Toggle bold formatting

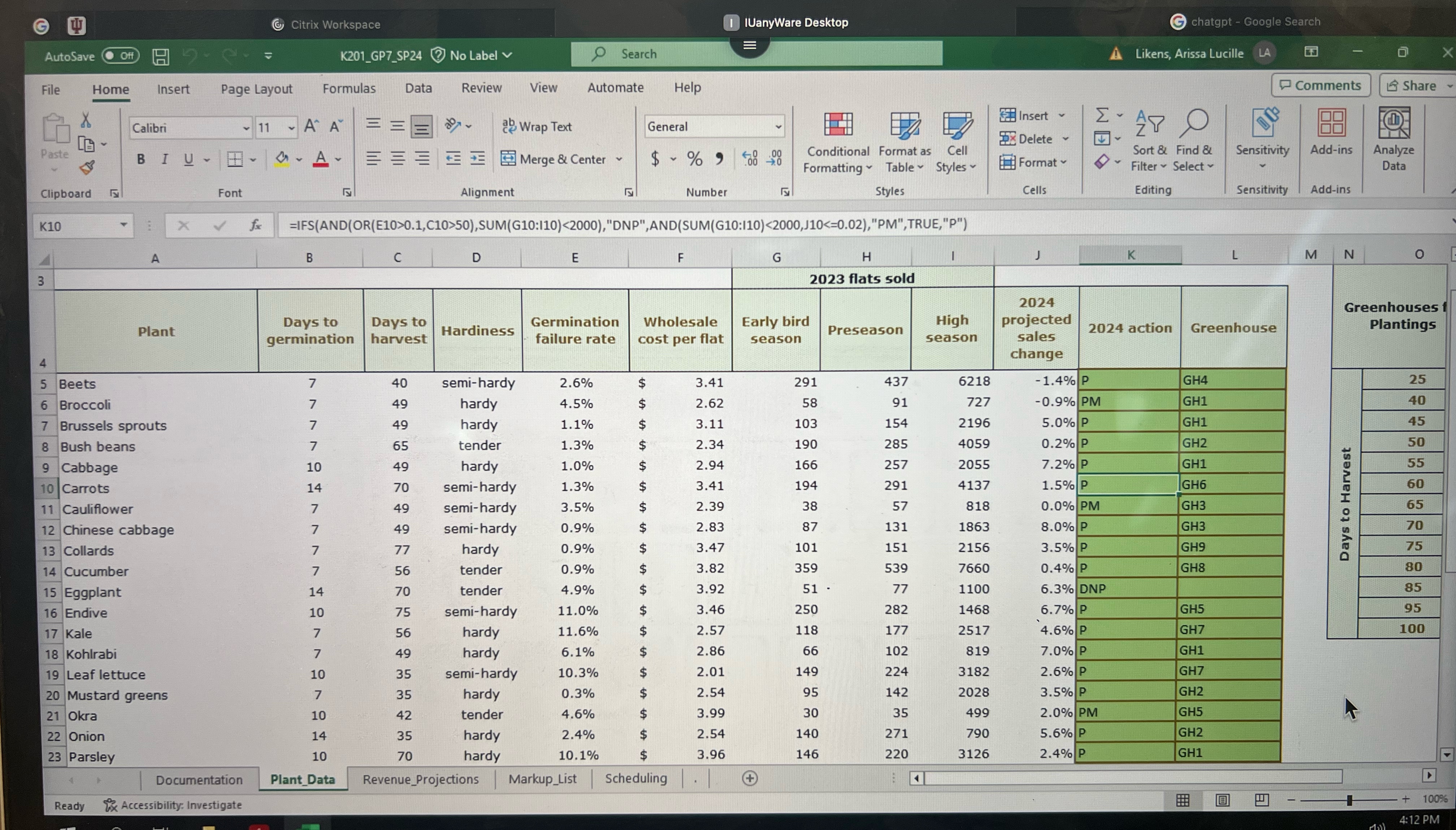140,159
